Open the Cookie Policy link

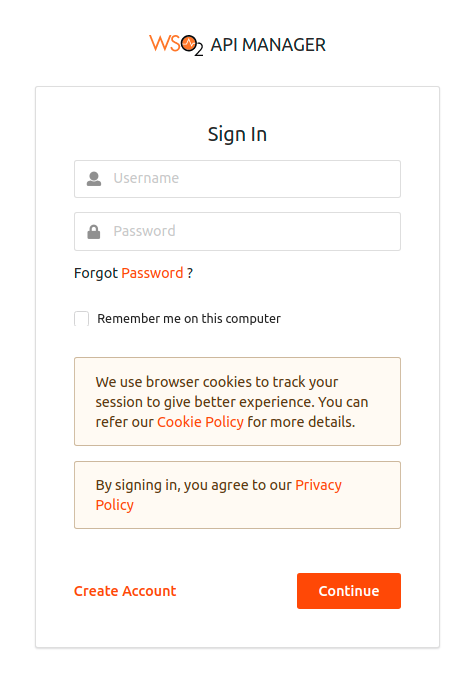coord(200,422)
